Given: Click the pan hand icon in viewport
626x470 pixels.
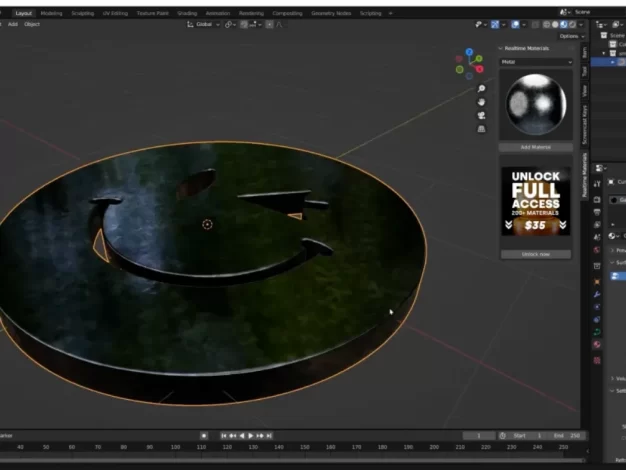Looking at the screenshot, I should coord(482,102).
